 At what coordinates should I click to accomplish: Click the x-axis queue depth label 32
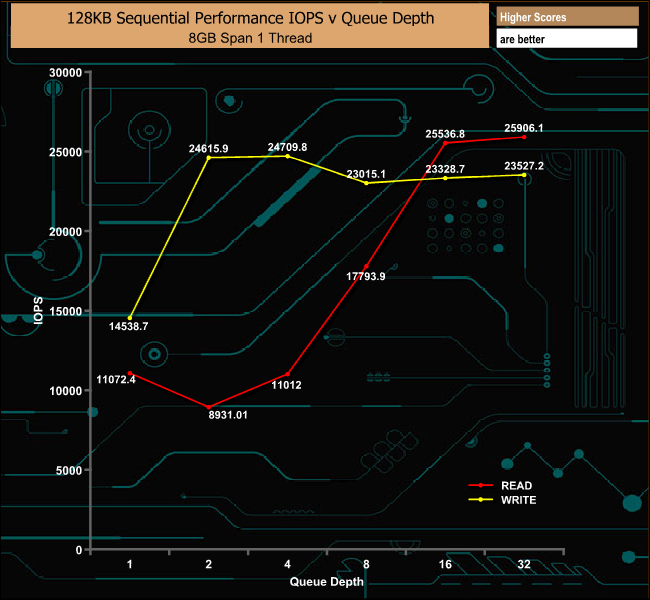tap(524, 564)
